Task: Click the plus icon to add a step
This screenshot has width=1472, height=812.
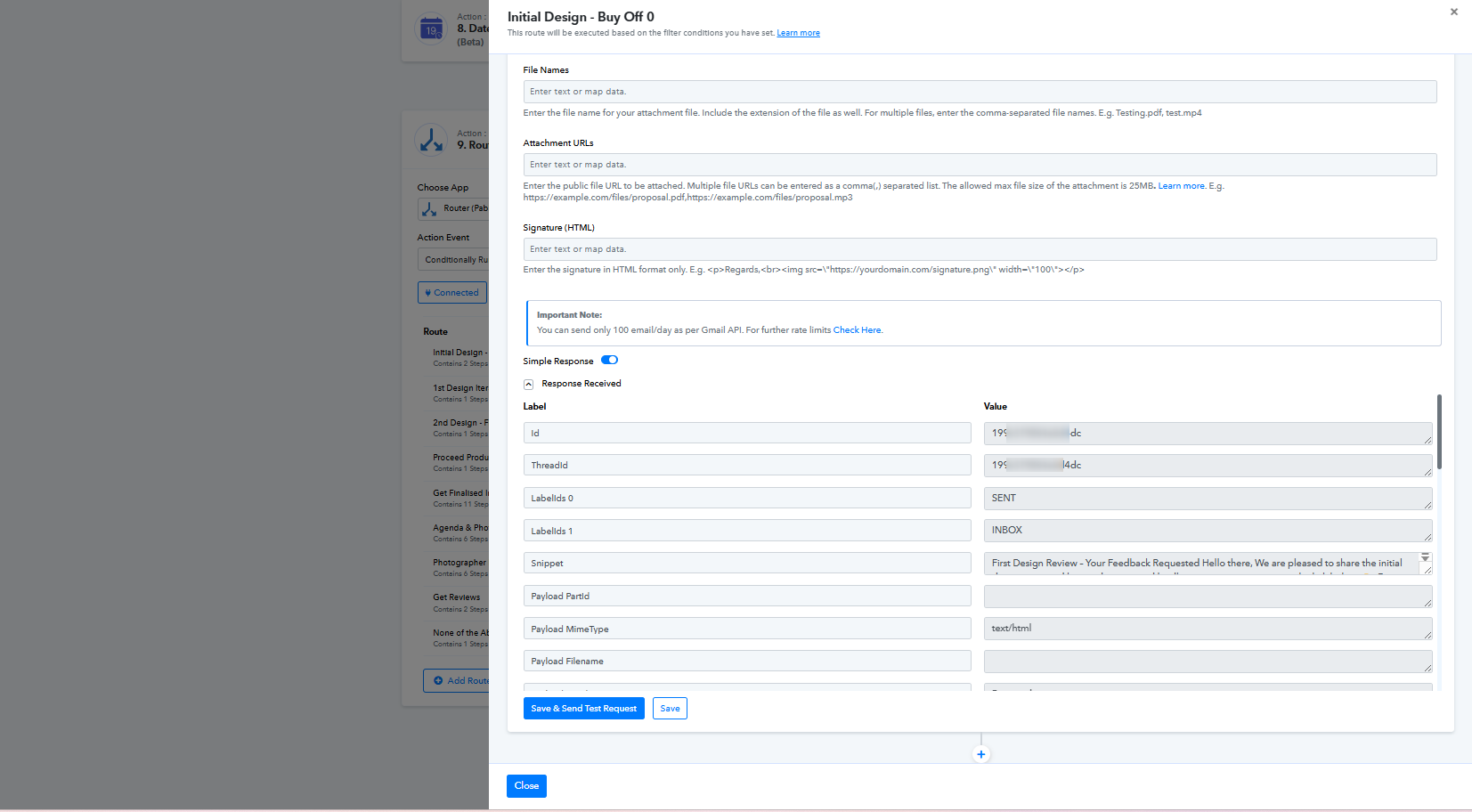Action: click(980, 754)
